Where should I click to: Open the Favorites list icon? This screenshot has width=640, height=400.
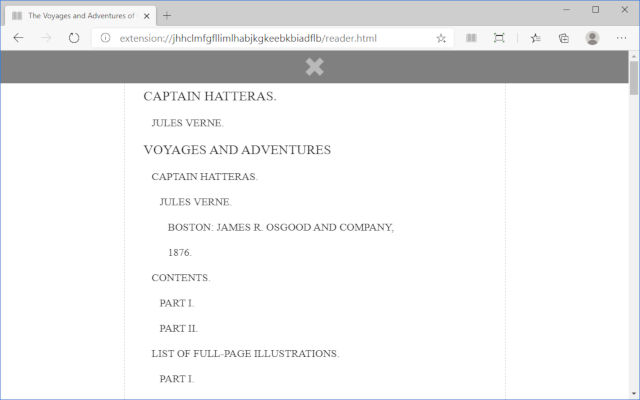pyautogui.click(x=536, y=38)
